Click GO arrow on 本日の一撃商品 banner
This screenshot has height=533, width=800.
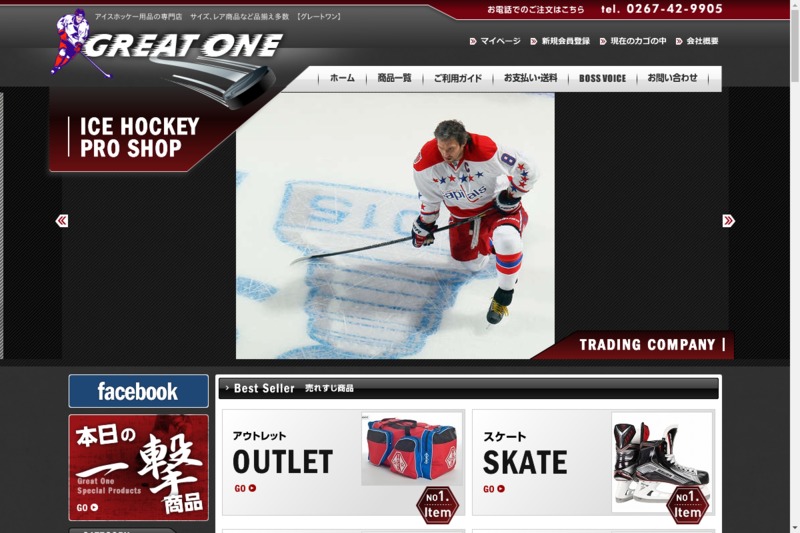87,507
